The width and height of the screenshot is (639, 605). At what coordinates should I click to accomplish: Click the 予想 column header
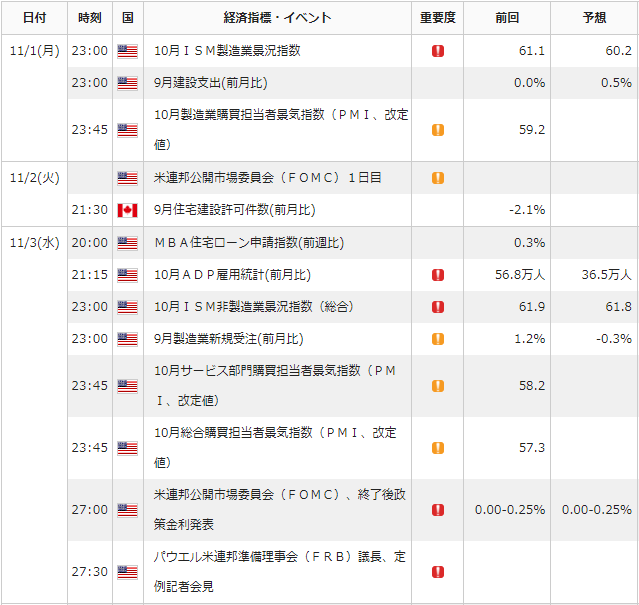[595, 18]
